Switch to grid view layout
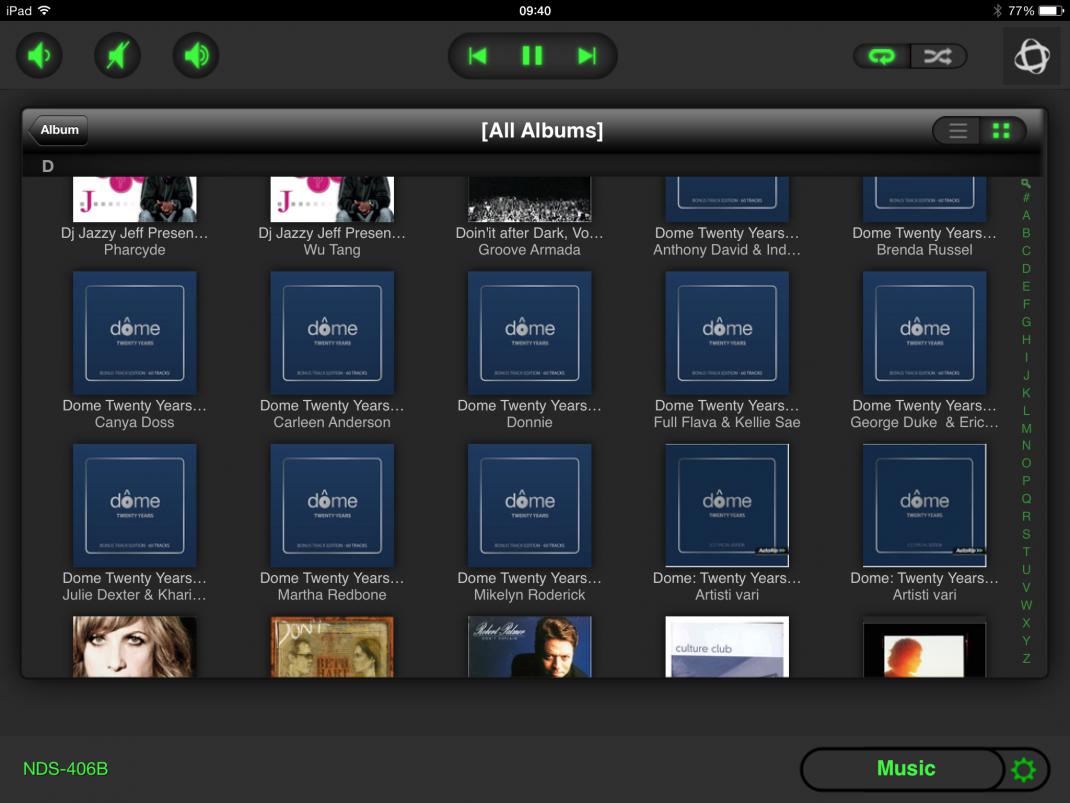 1000,131
